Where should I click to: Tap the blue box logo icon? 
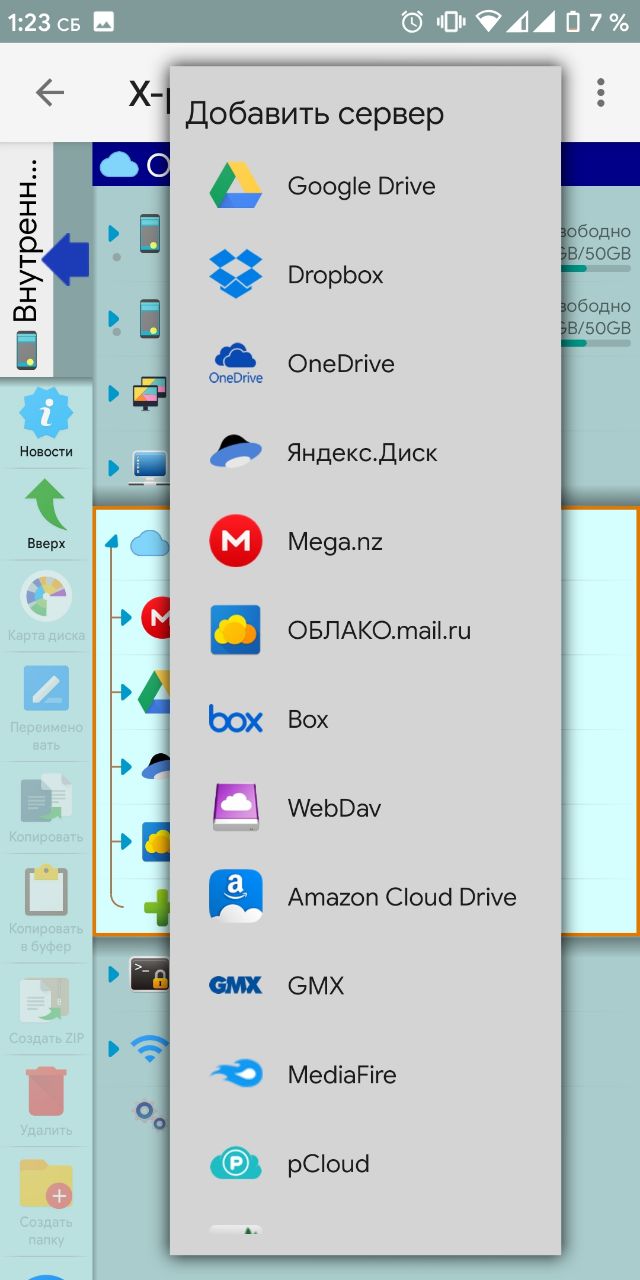click(x=236, y=720)
